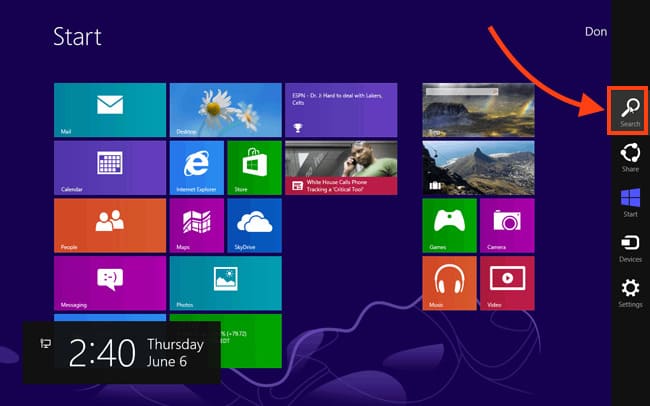Open the Video tile

pyautogui.click(x=507, y=283)
